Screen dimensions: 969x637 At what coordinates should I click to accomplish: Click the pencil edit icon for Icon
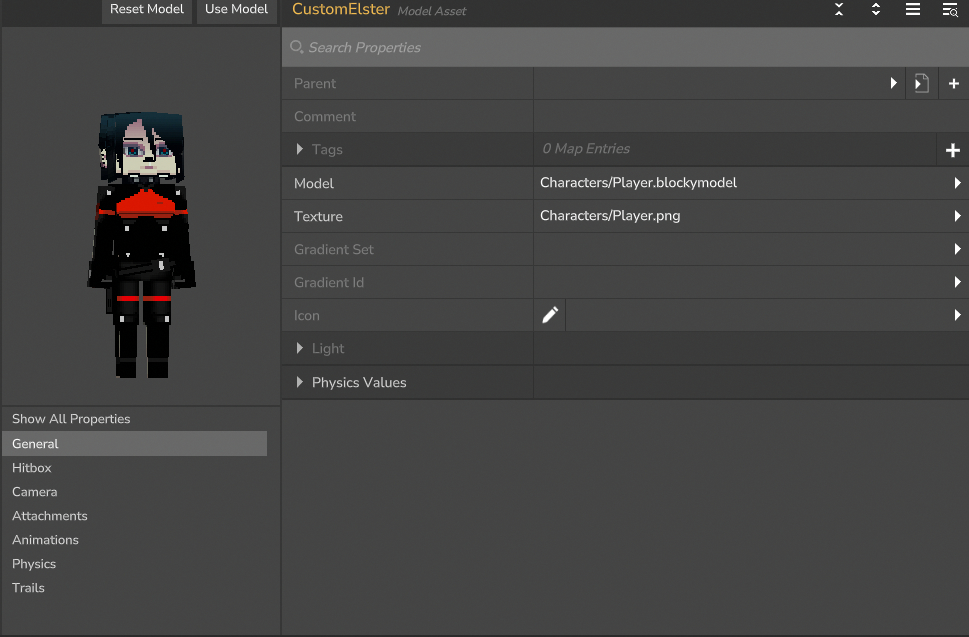click(550, 315)
